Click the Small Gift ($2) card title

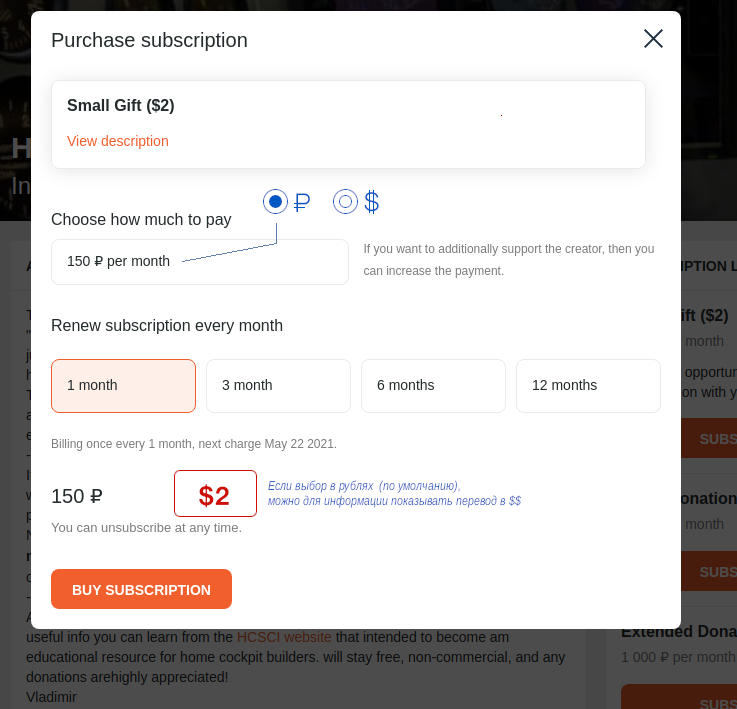point(121,105)
